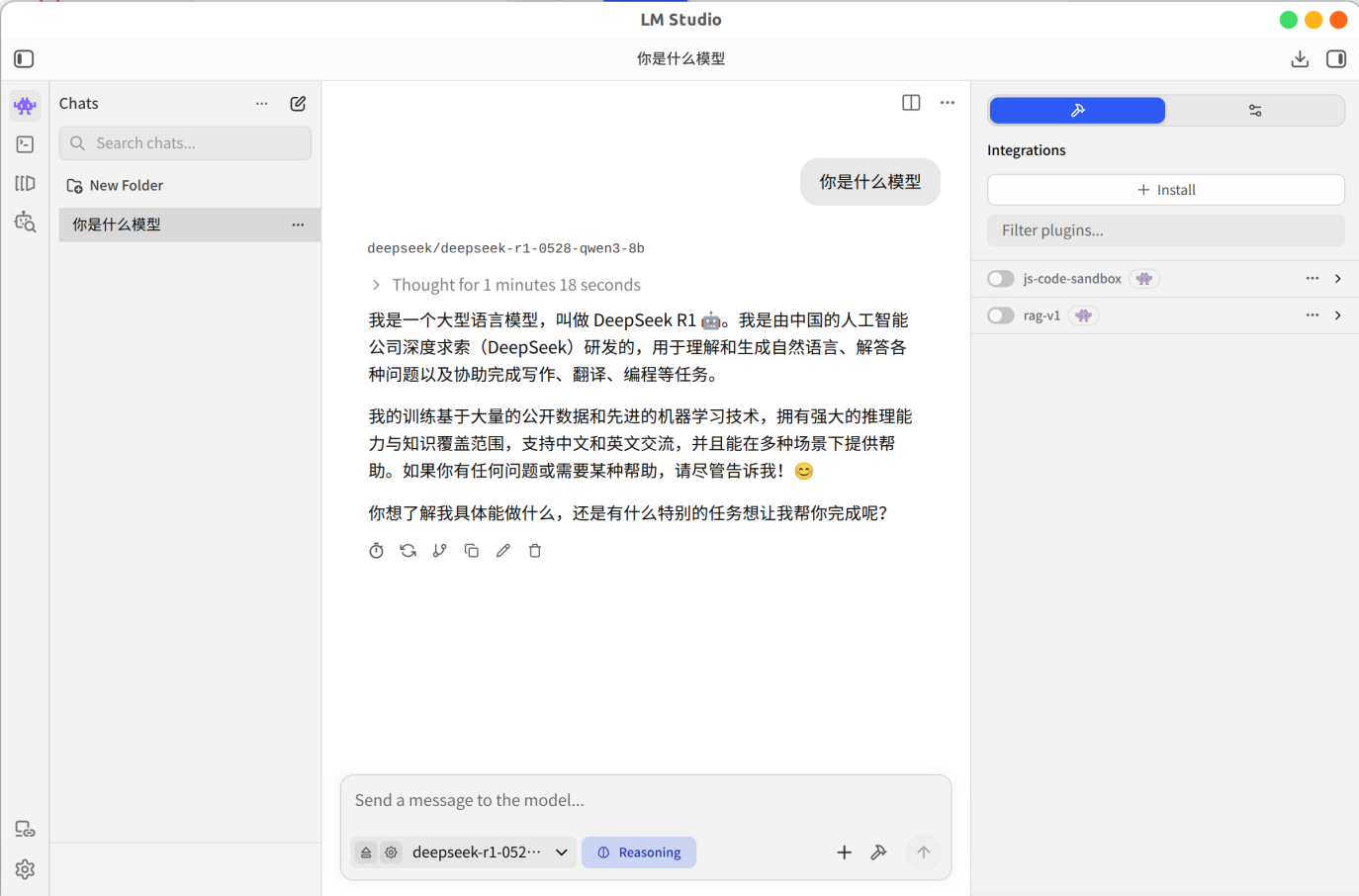Toggle the right sidebar panel

[x=1336, y=59]
